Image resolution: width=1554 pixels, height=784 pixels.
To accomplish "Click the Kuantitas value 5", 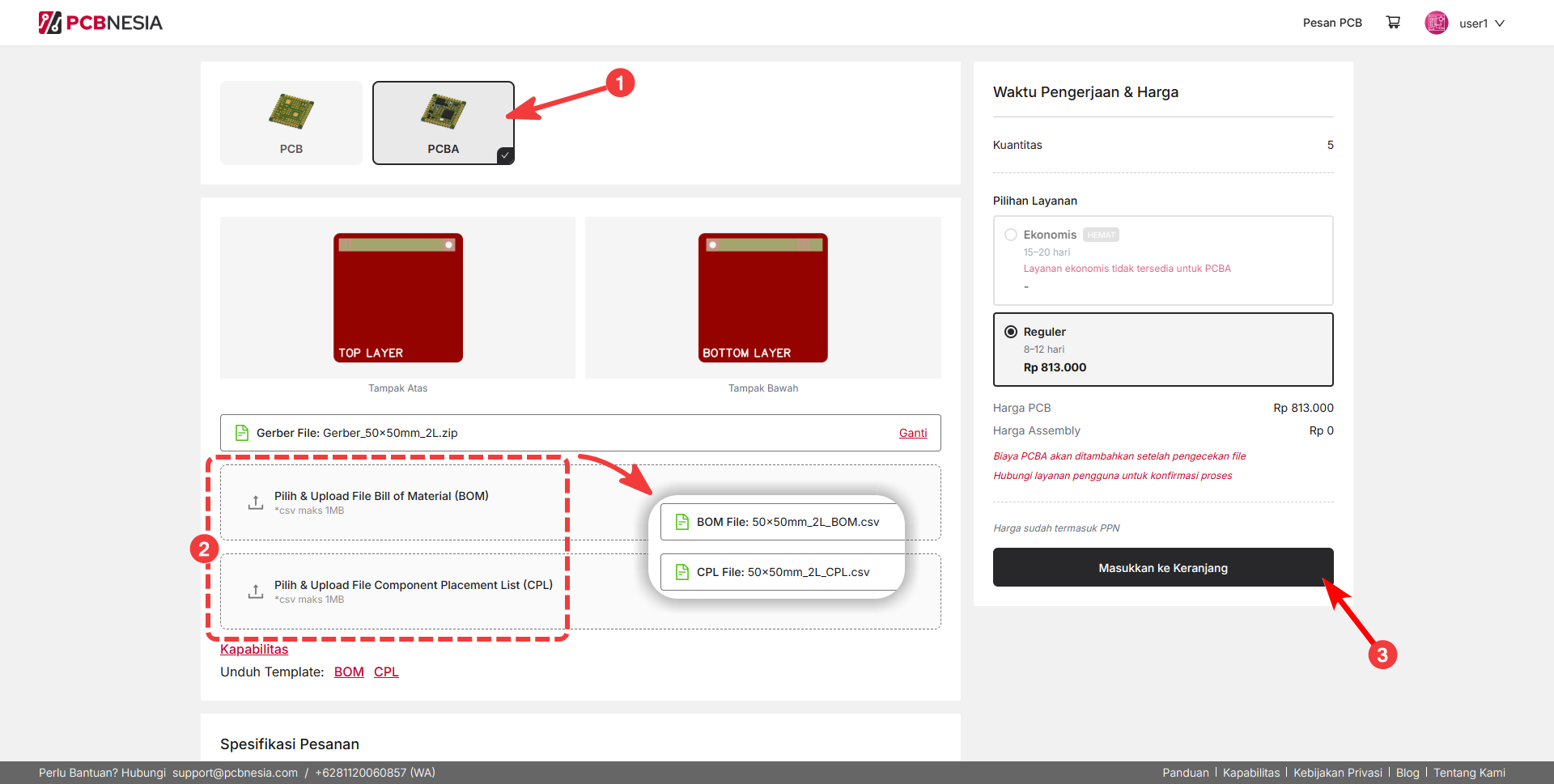I will 1330,145.
